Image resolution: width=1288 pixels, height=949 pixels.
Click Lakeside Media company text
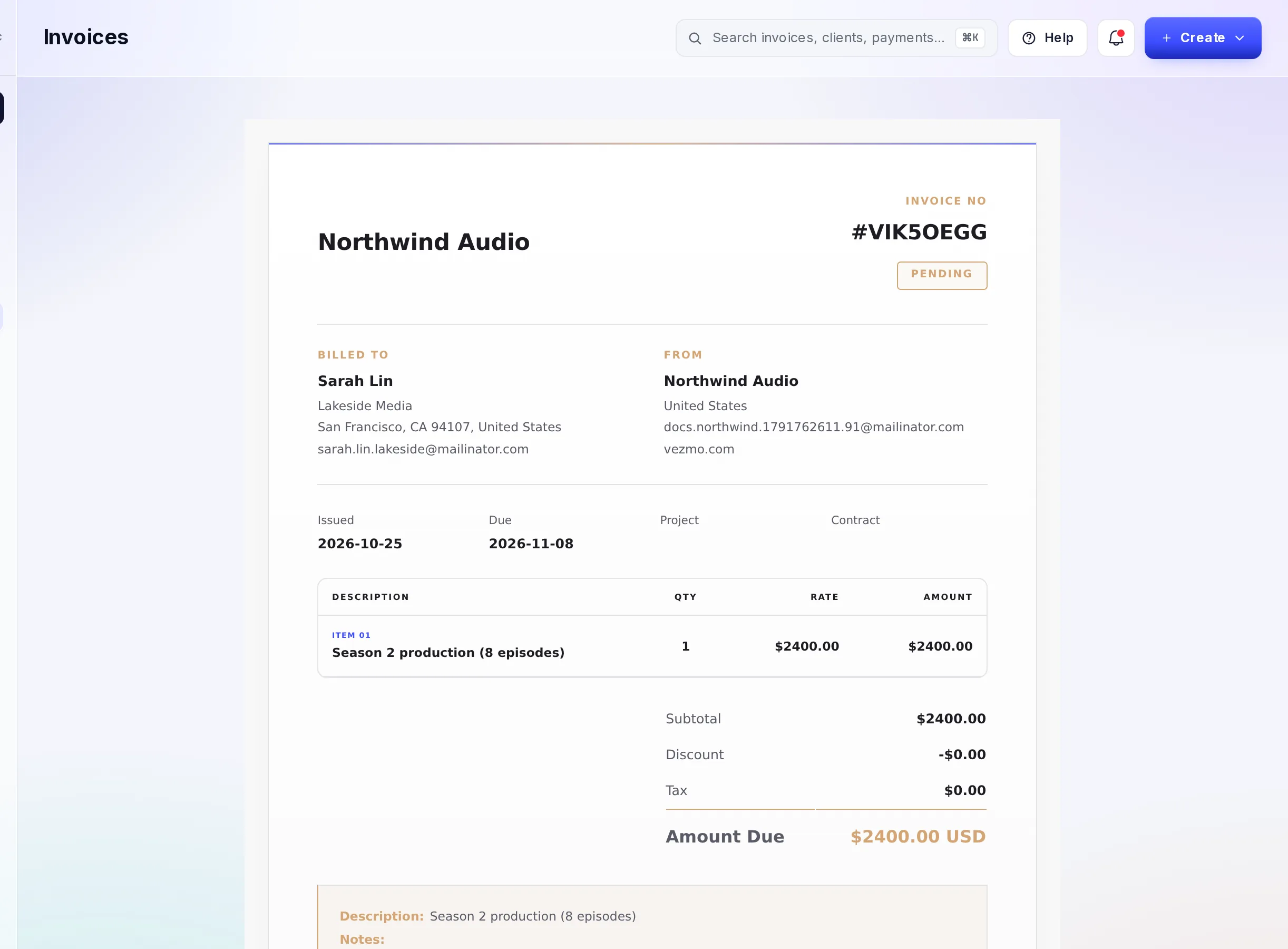click(x=365, y=405)
